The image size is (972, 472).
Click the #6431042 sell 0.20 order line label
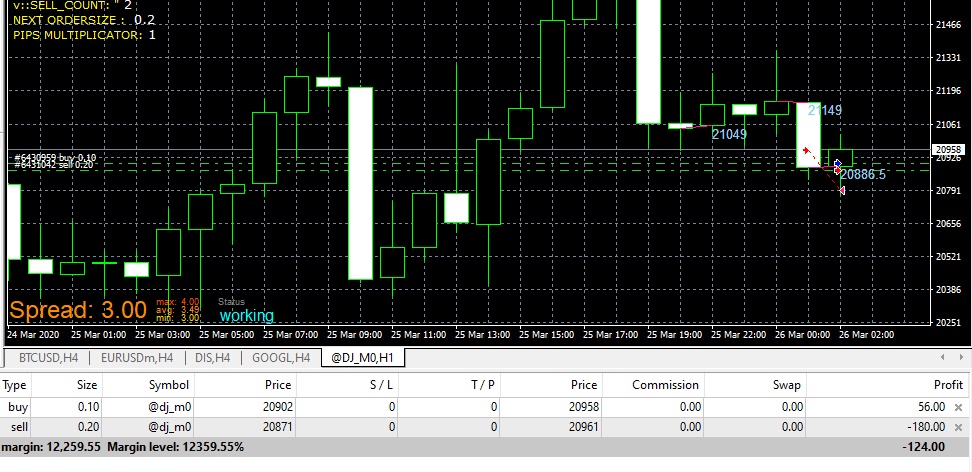(x=53, y=165)
